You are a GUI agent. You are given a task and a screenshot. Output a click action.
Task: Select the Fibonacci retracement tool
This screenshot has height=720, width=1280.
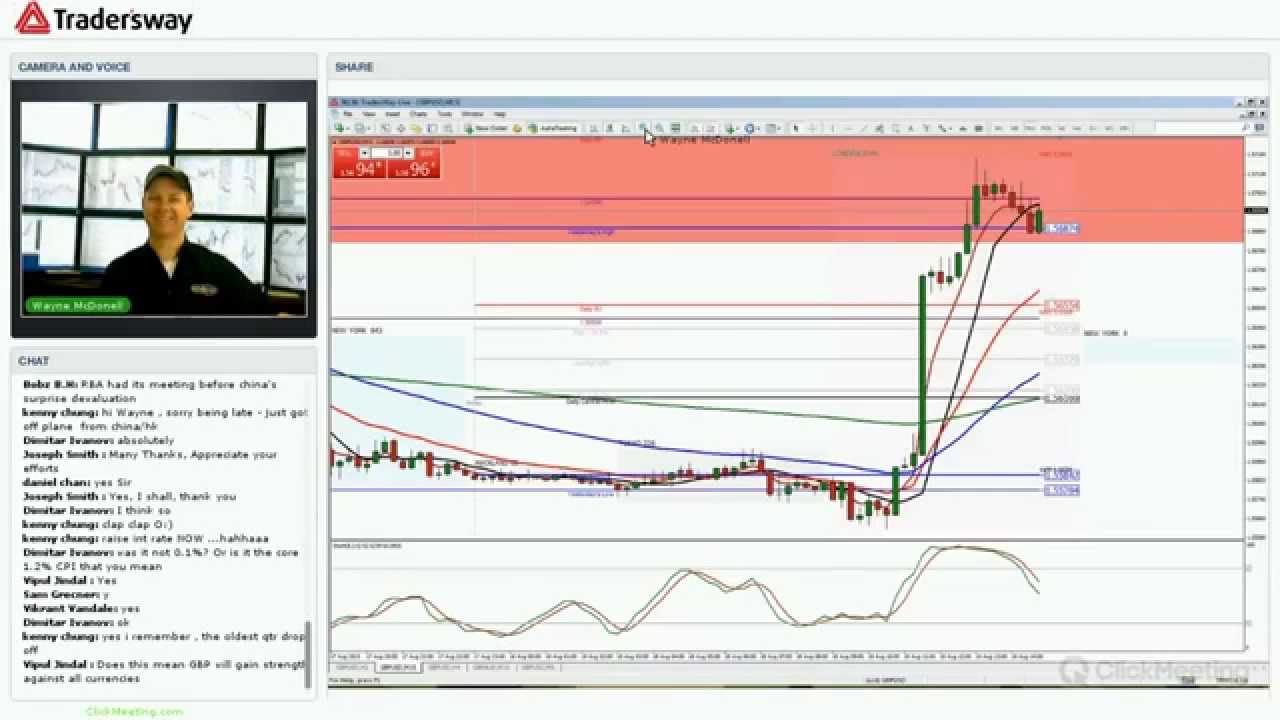[x=896, y=128]
